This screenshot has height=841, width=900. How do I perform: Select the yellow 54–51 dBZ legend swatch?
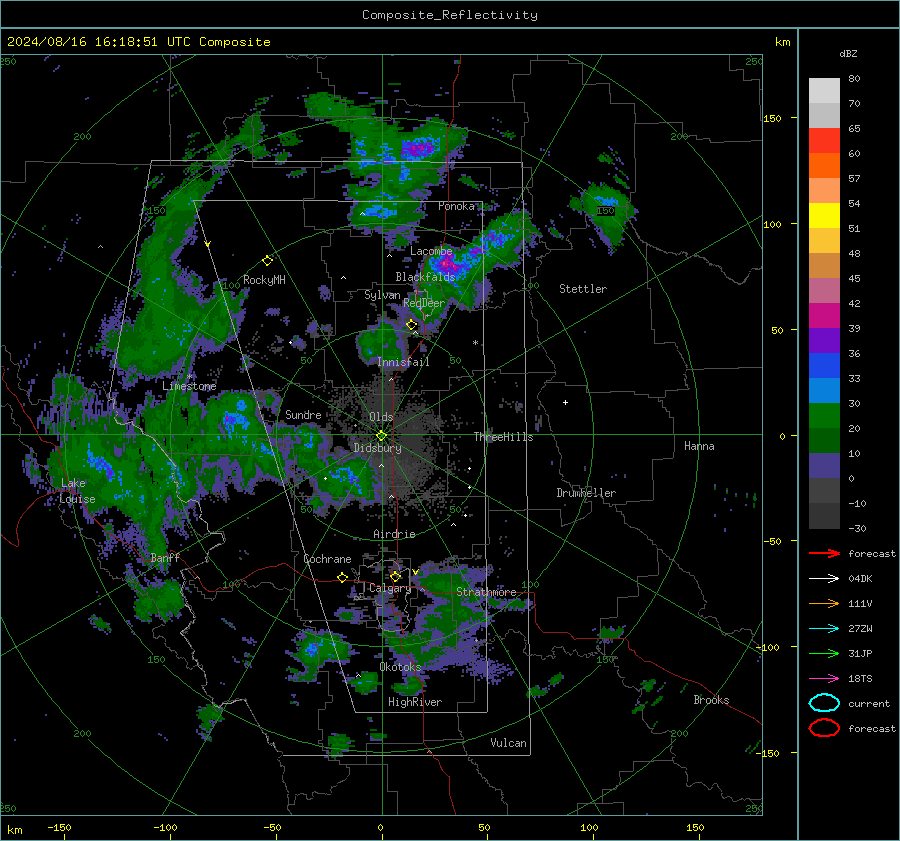[x=824, y=216]
